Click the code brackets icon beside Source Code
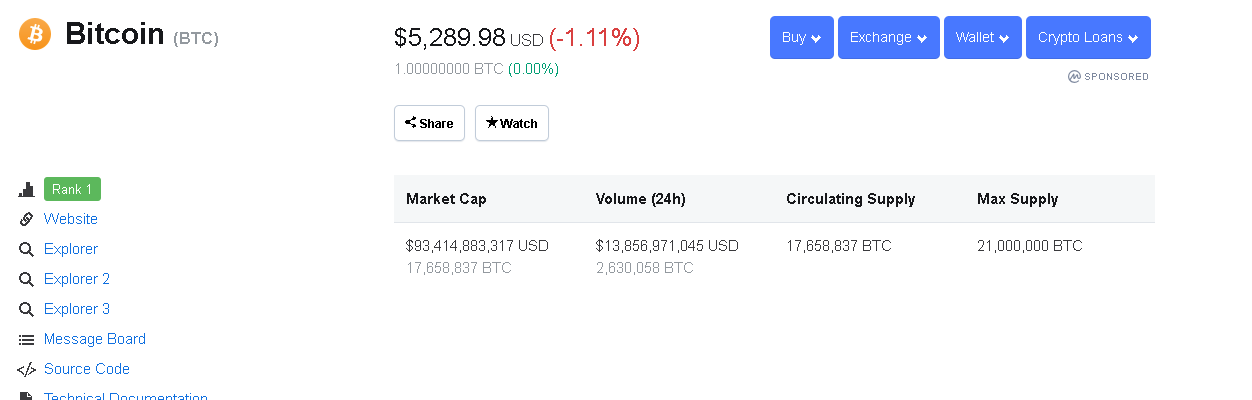 (27, 369)
